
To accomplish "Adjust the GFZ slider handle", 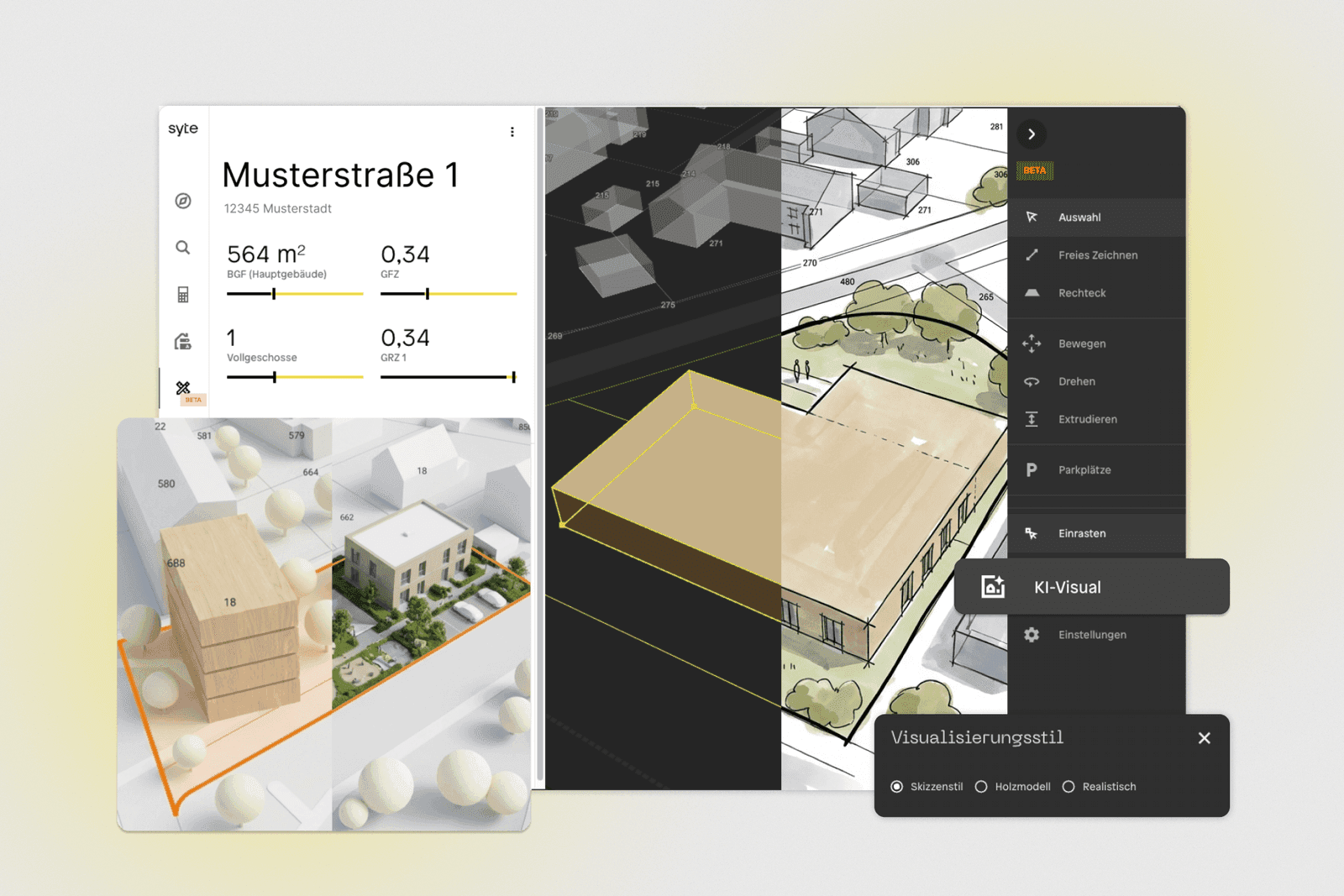I will [x=428, y=294].
